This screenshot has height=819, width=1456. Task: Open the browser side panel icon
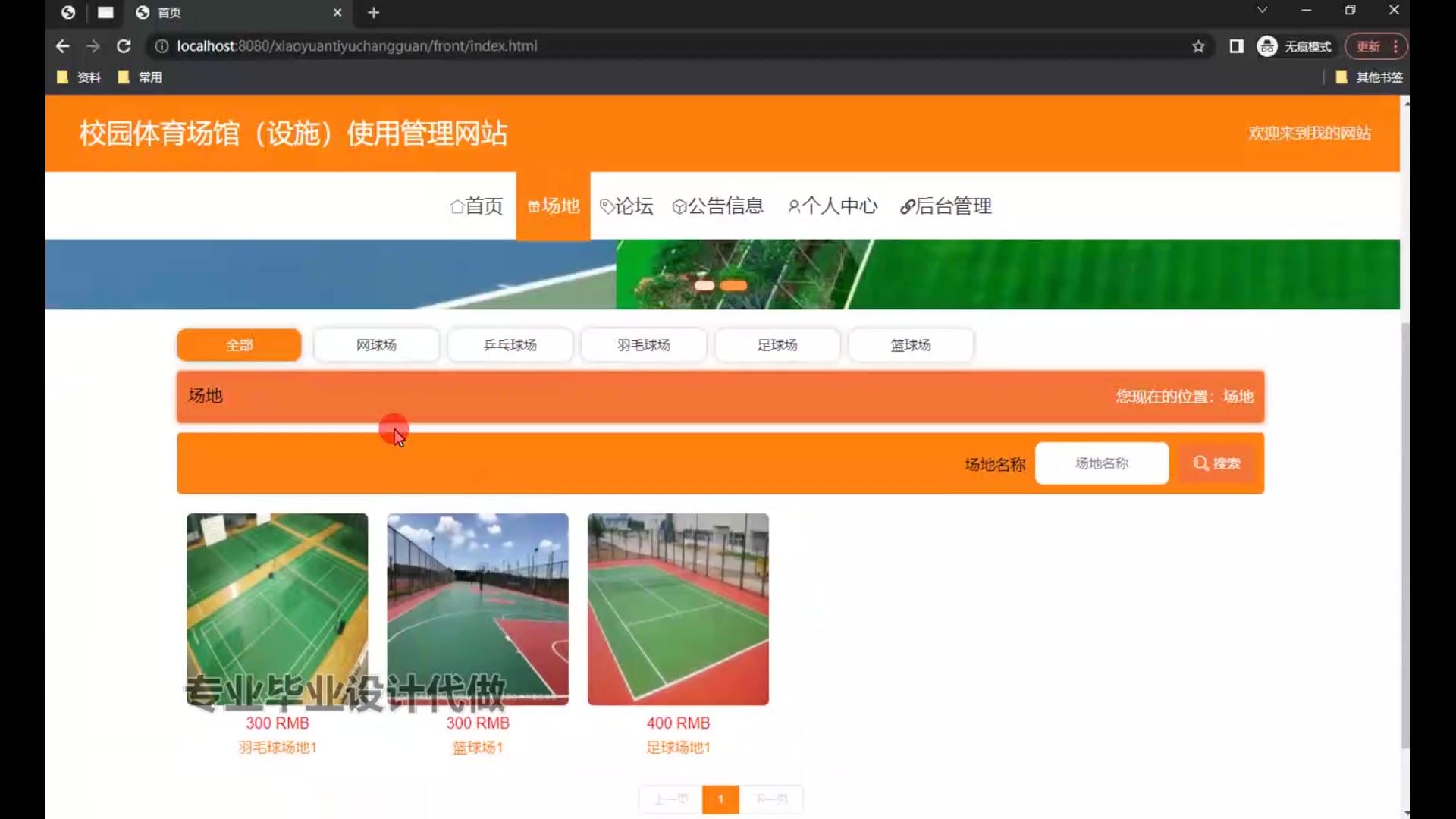pyautogui.click(x=1236, y=46)
